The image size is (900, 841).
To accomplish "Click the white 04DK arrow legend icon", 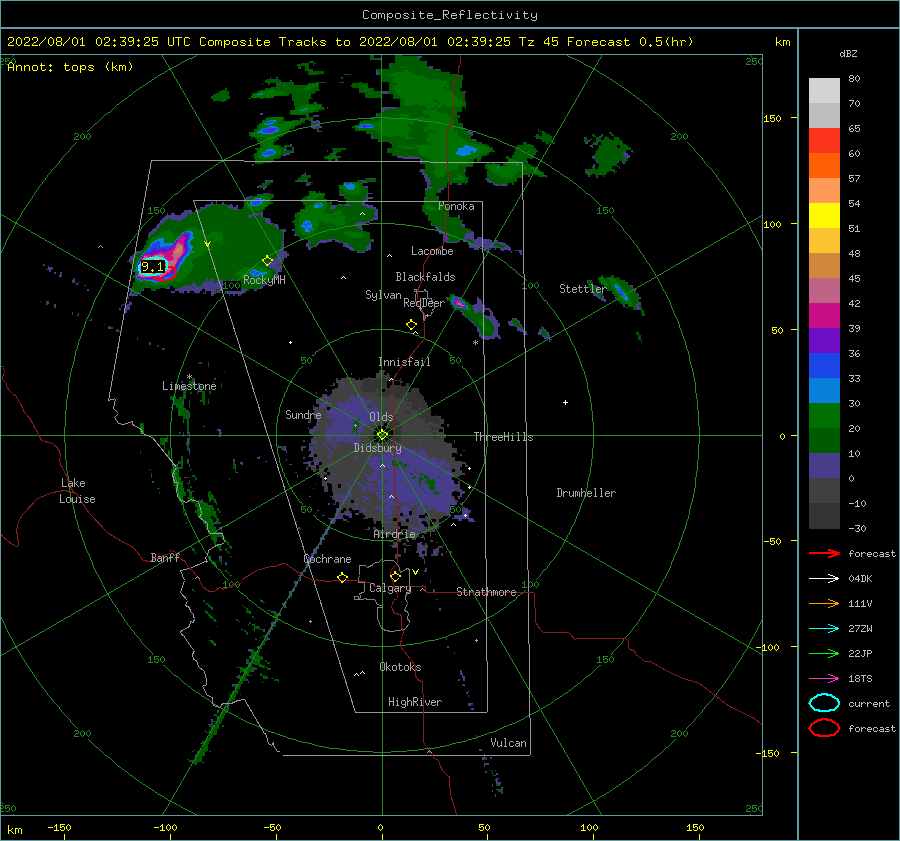I will click(x=824, y=578).
